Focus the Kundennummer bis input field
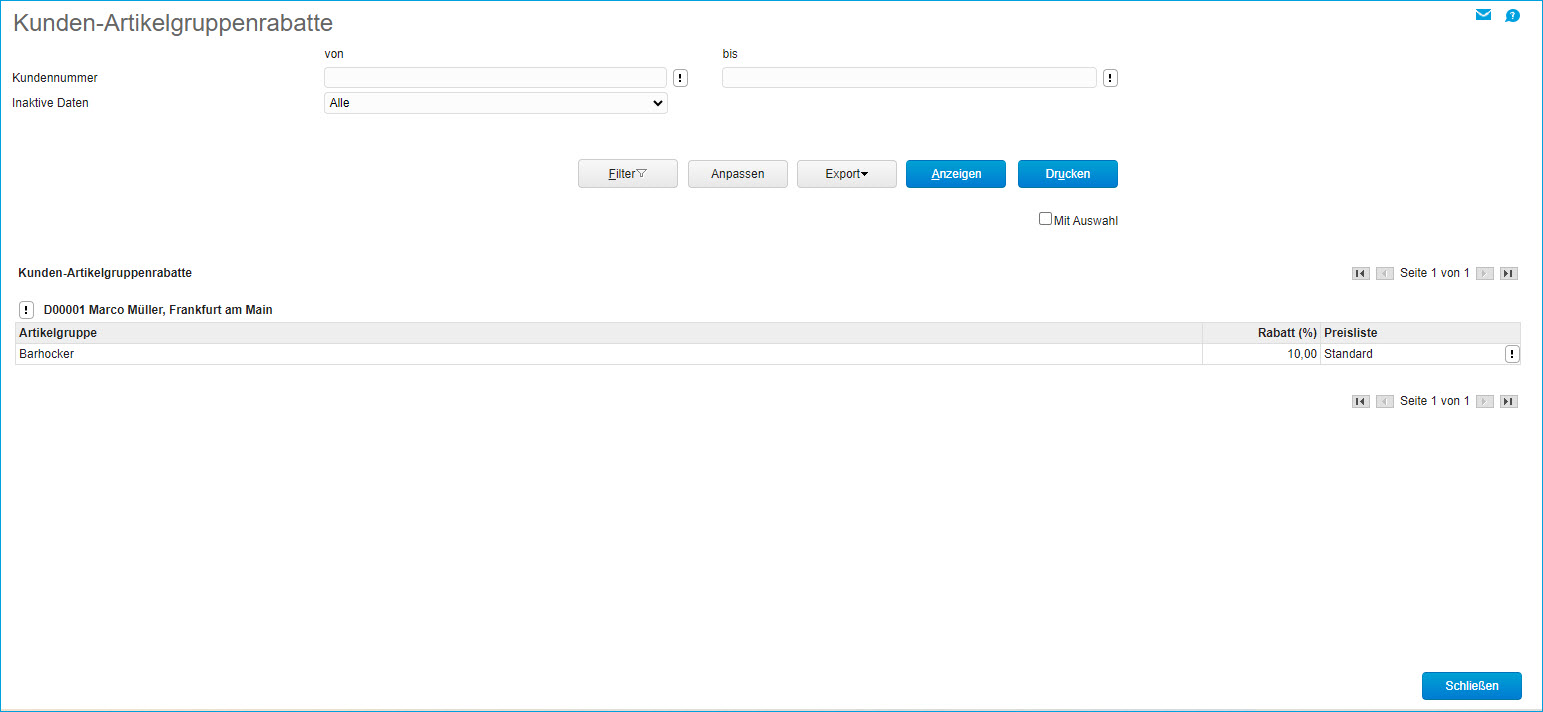 [909, 78]
